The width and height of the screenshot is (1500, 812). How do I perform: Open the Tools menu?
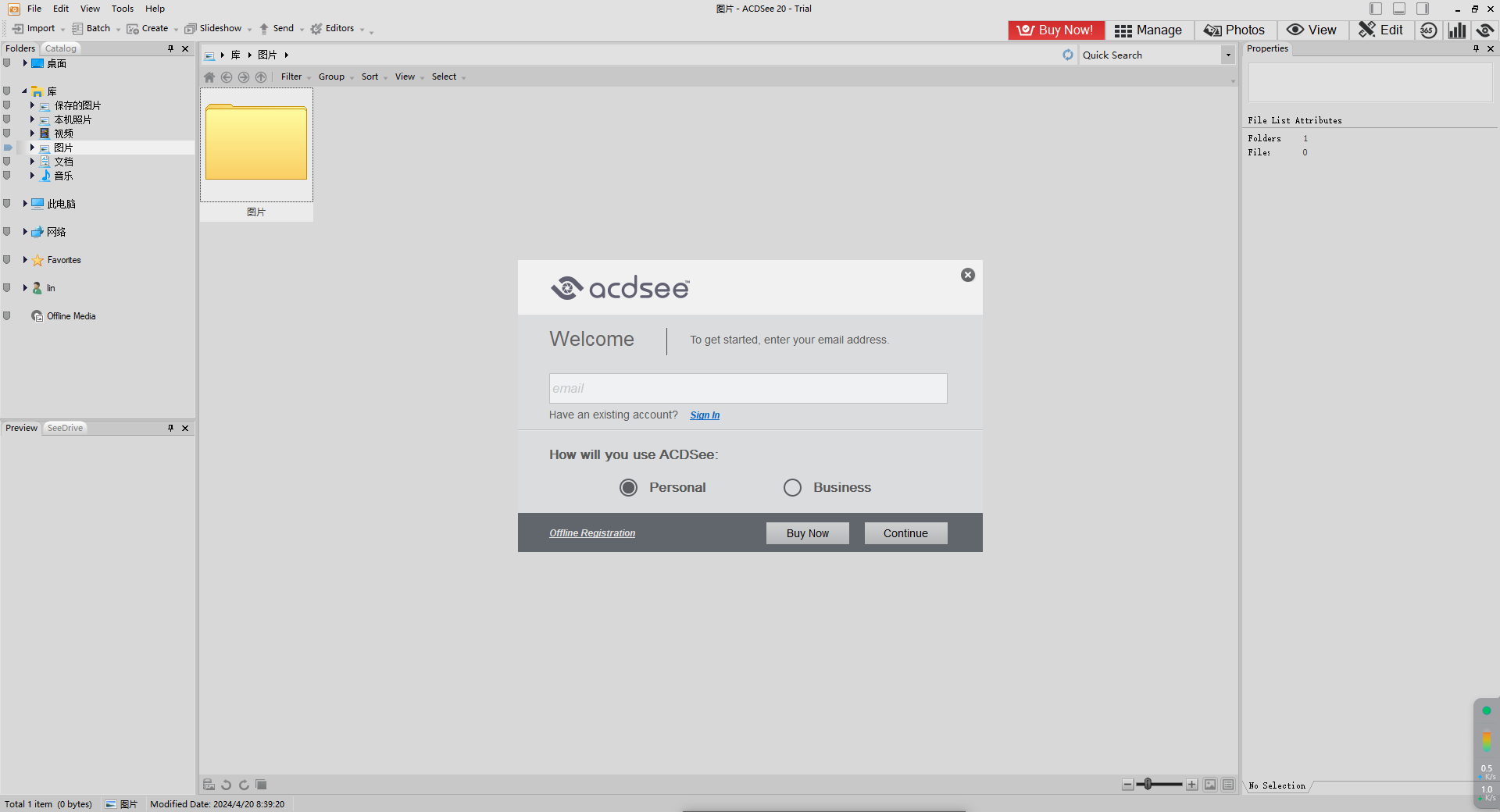pyautogui.click(x=123, y=9)
